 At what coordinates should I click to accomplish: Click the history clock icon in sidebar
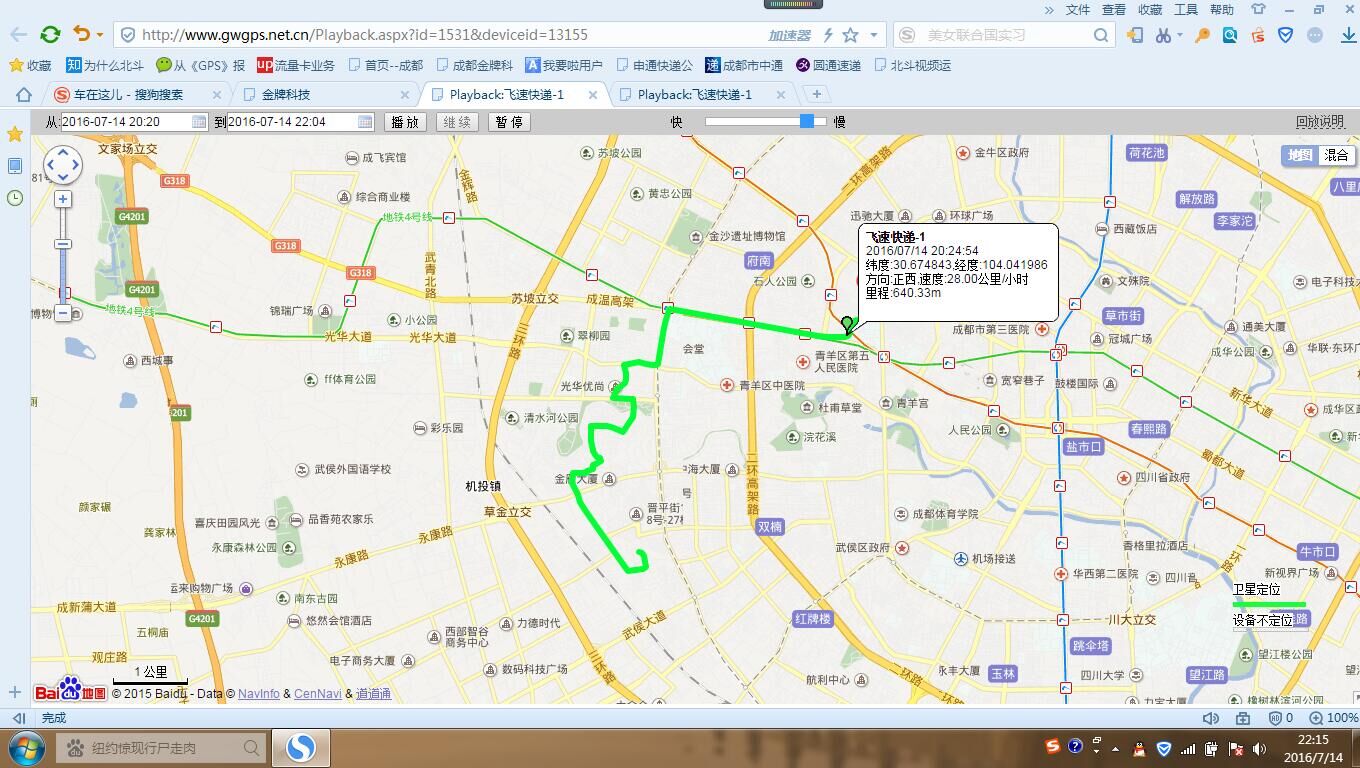tap(15, 198)
